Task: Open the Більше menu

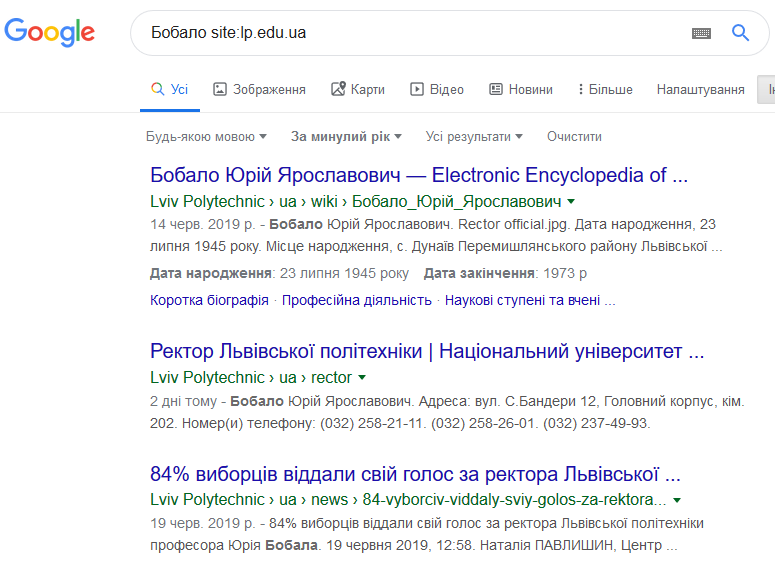Action: tap(605, 89)
